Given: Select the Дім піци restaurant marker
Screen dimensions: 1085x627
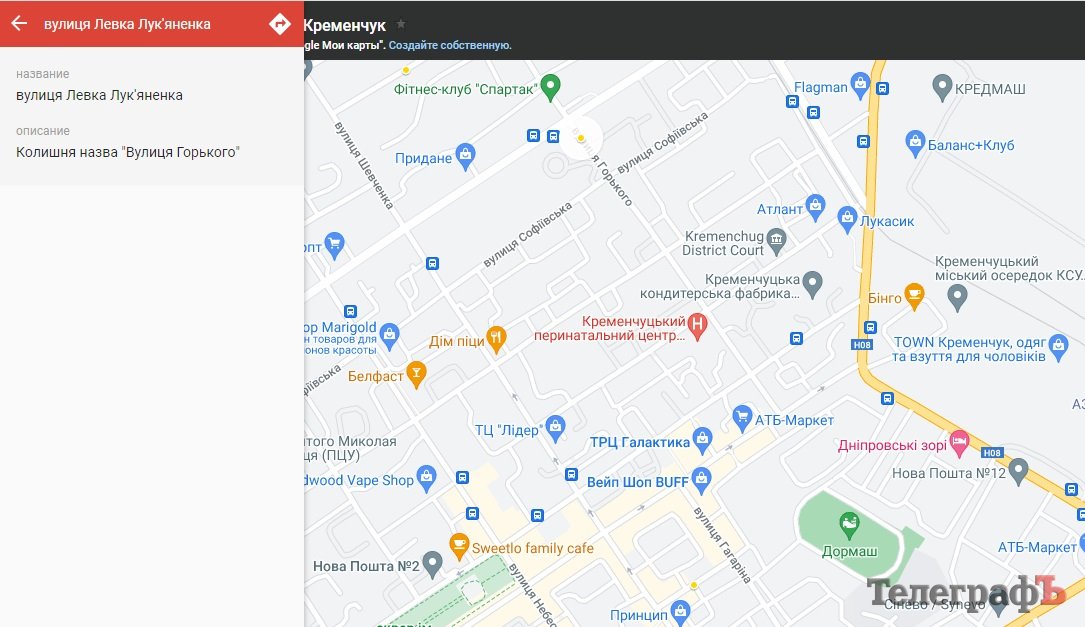Looking at the screenshot, I should point(496,339).
